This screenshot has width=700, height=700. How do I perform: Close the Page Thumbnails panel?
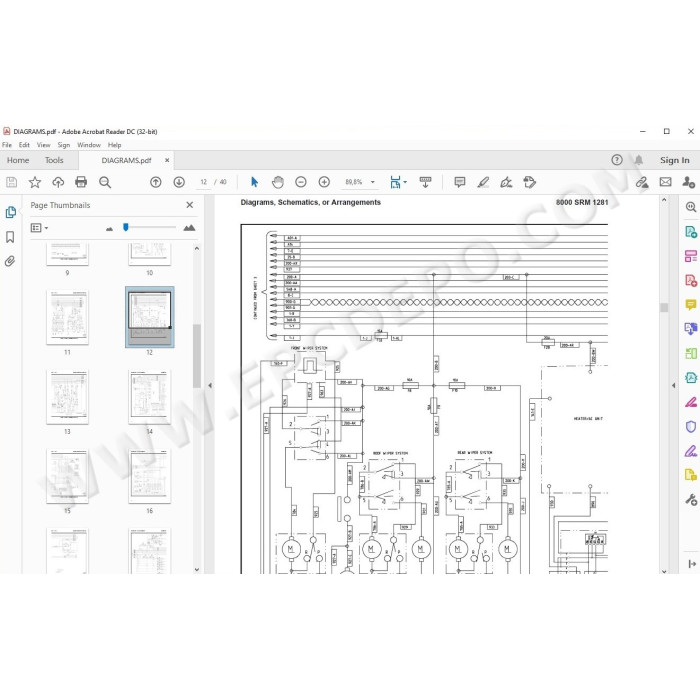coord(190,205)
